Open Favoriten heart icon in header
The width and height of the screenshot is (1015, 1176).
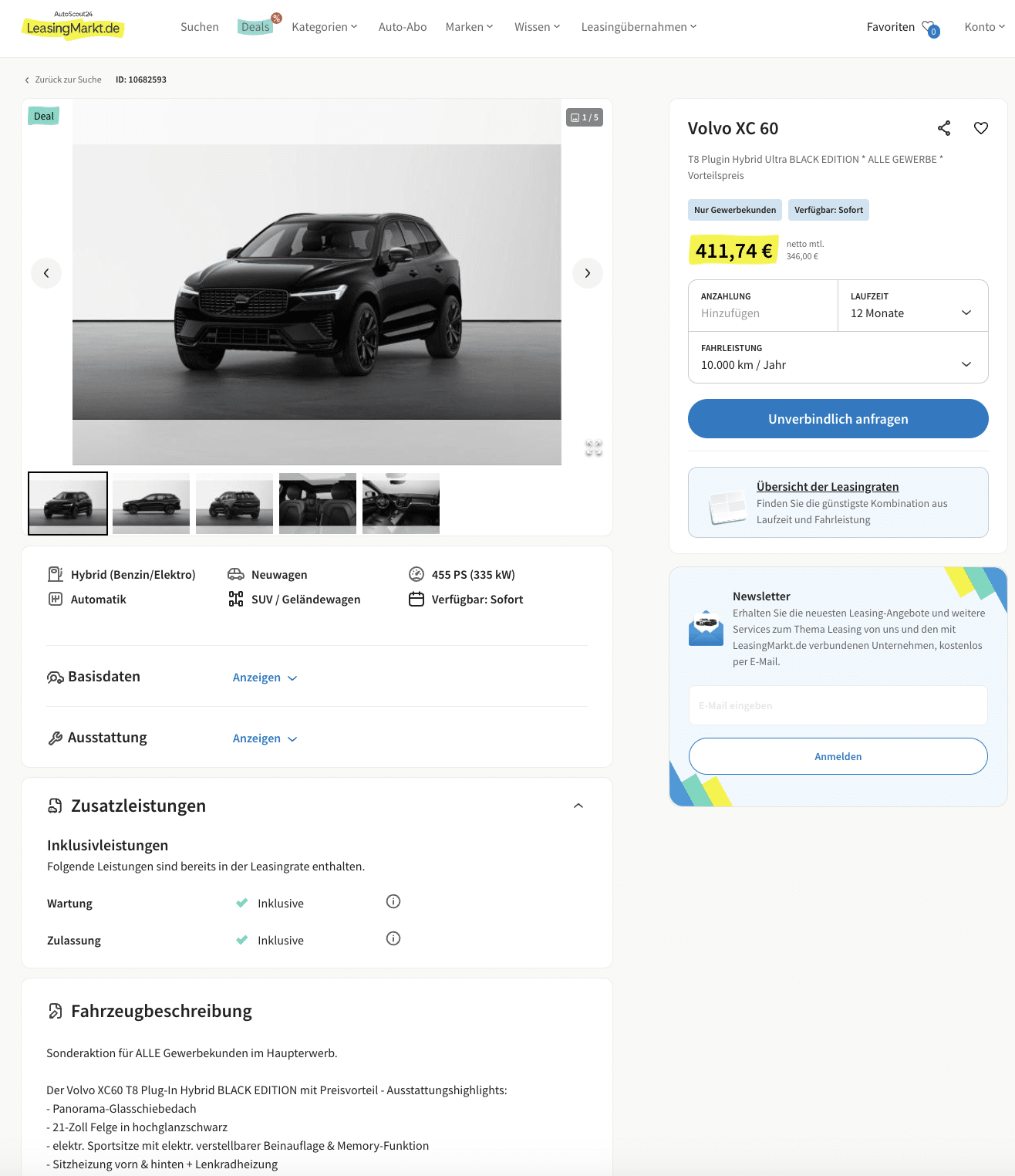tap(929, 28)
